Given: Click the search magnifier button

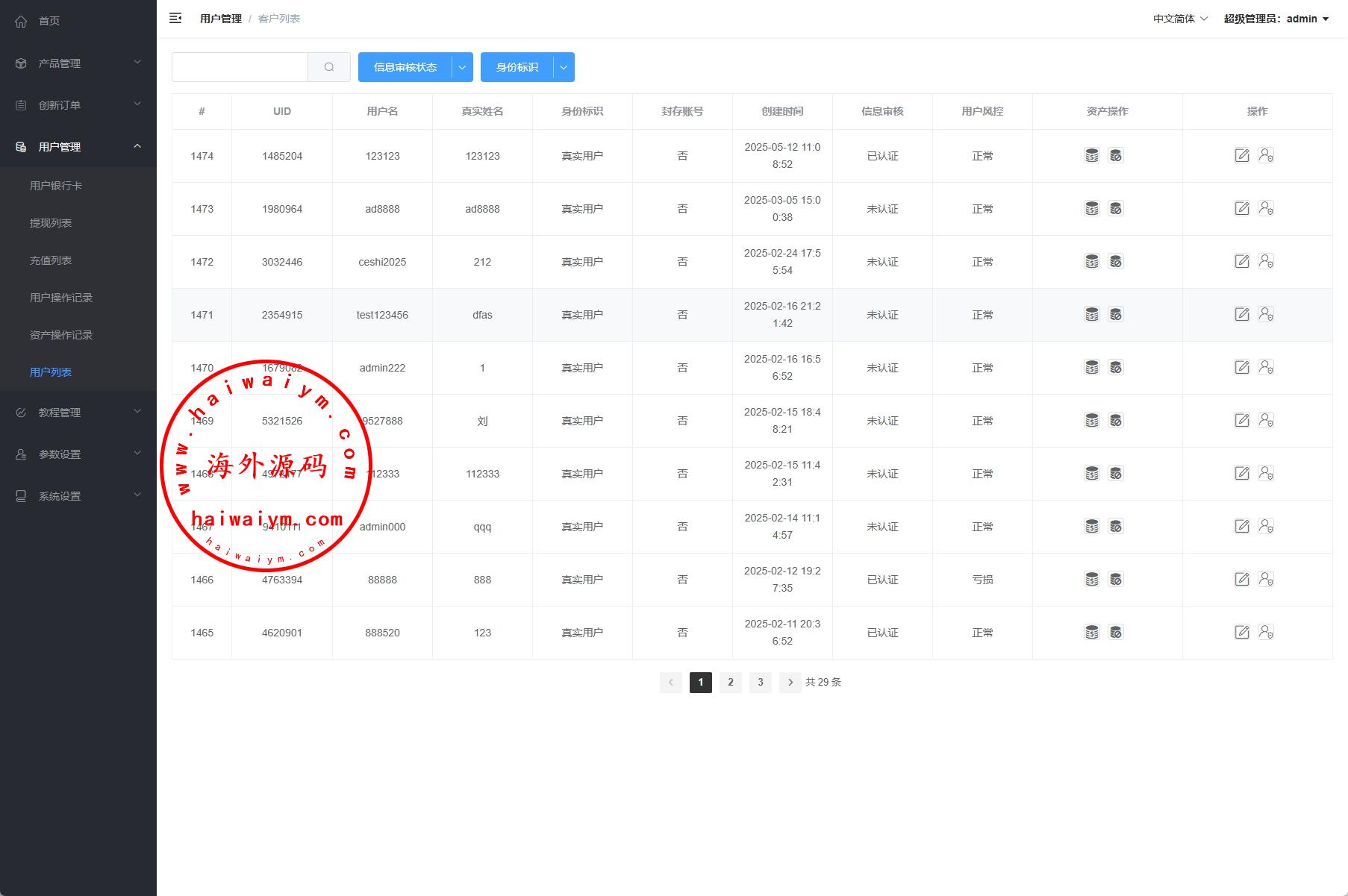Looking at the screenshot, I should click(x=329, y=67).
